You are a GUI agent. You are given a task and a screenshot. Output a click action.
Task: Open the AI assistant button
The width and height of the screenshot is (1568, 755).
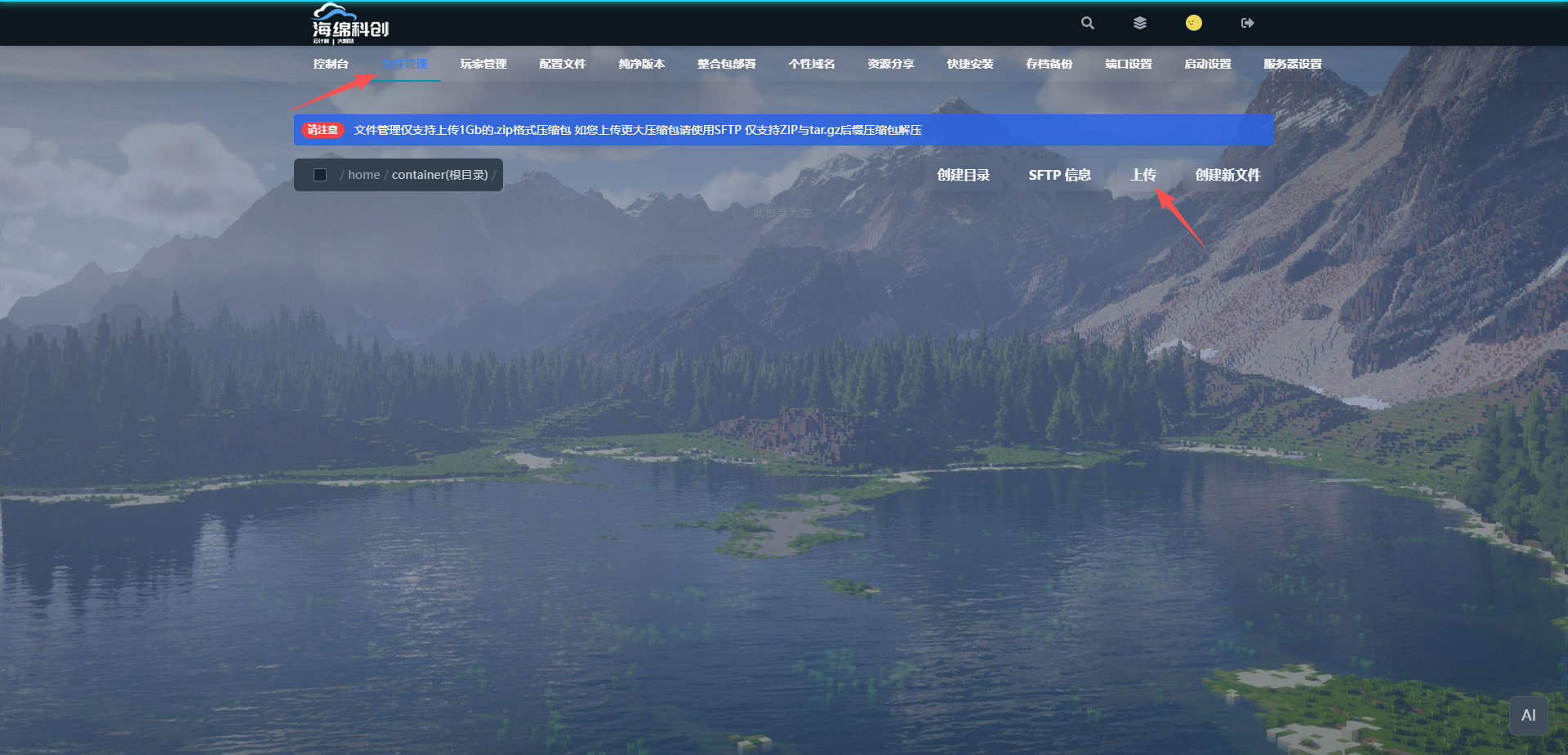[x=1528, y=715]
